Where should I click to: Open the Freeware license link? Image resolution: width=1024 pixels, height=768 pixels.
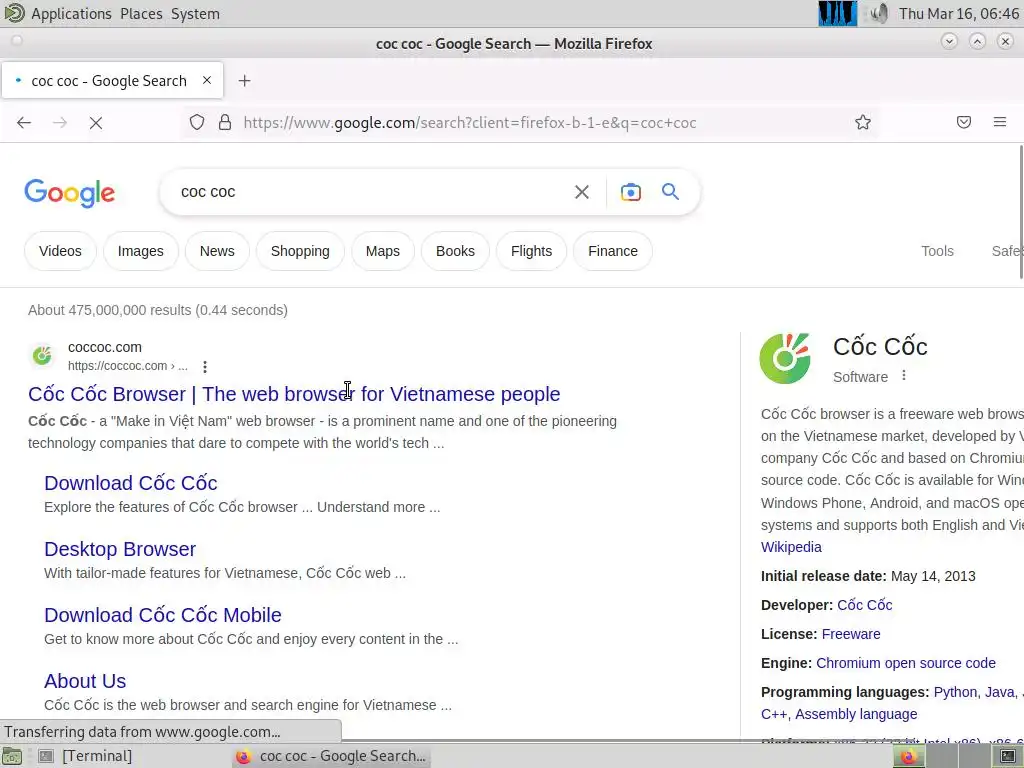pyautogui.click(x=851, y=634)
